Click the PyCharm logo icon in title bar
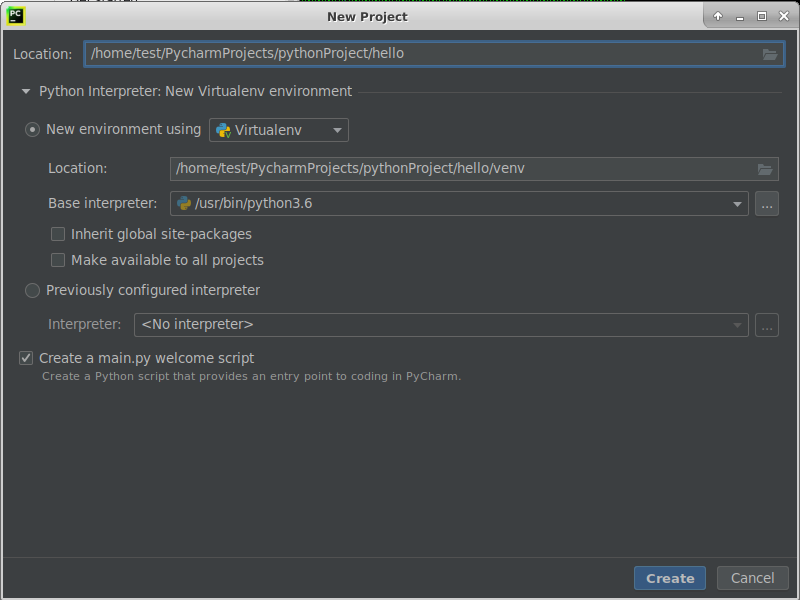800x600 pixels. pyautogui.click(x=15, y=16)
